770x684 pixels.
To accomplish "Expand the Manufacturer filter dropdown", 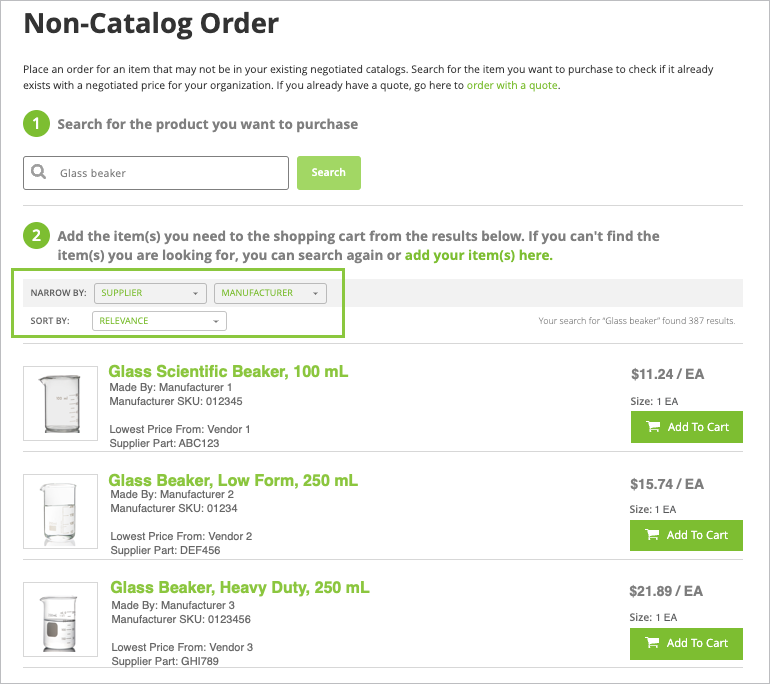I will pos(270,293).
